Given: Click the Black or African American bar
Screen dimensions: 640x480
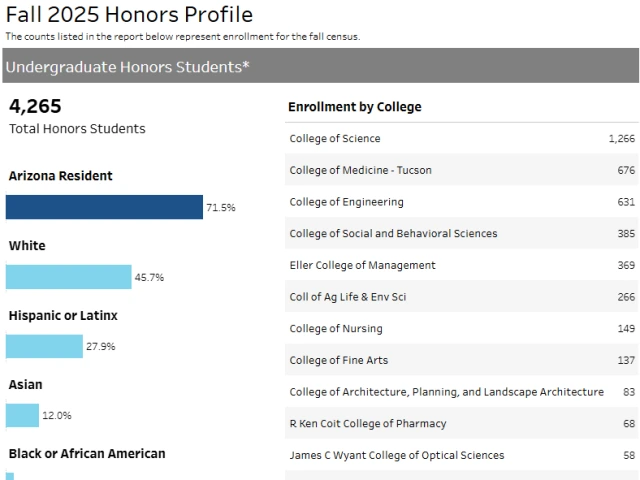Looking at the screenshot, I should tap(10, 476).
